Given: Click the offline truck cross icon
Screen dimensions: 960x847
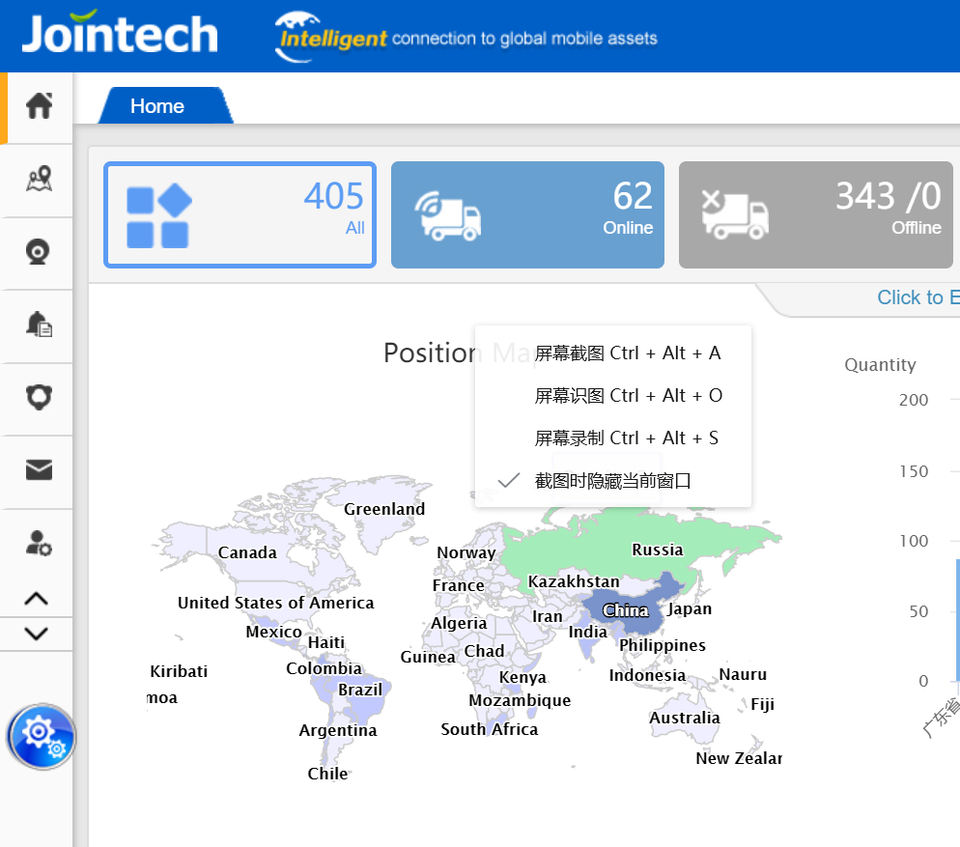Looking at the screenshot, I should (x=735, y=214).
